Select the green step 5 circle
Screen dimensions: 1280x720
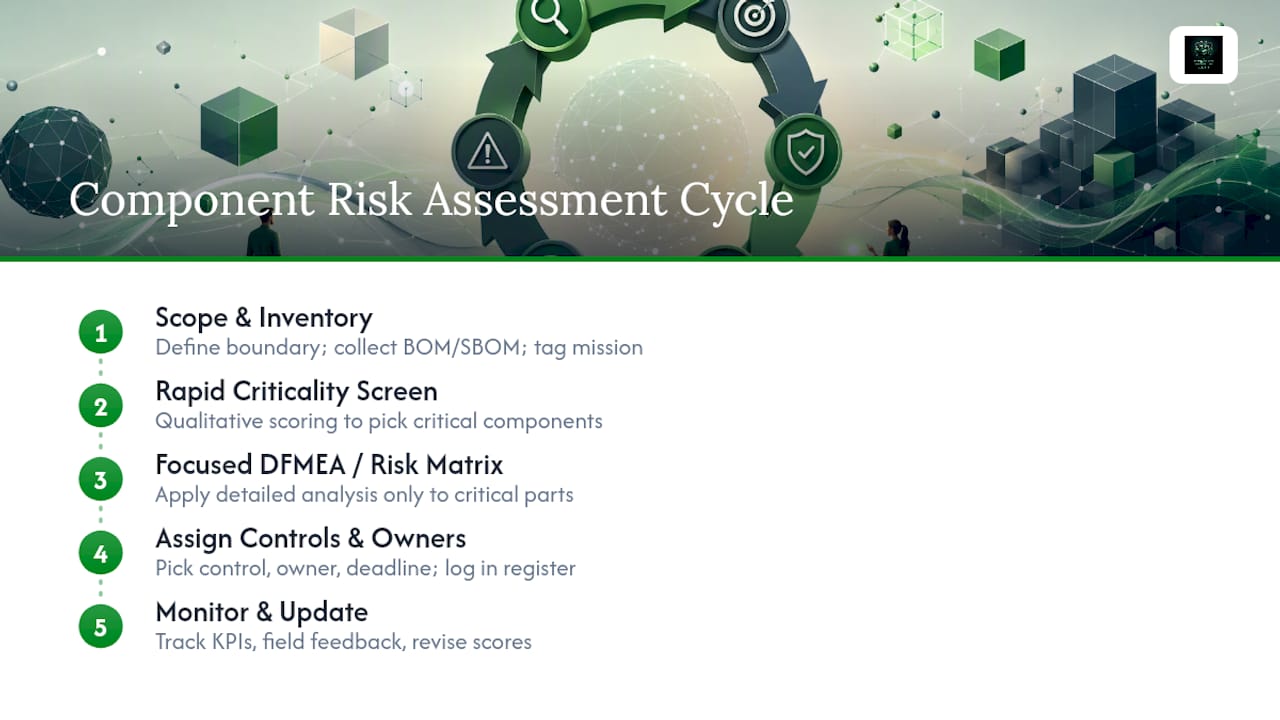coord(101,627)
